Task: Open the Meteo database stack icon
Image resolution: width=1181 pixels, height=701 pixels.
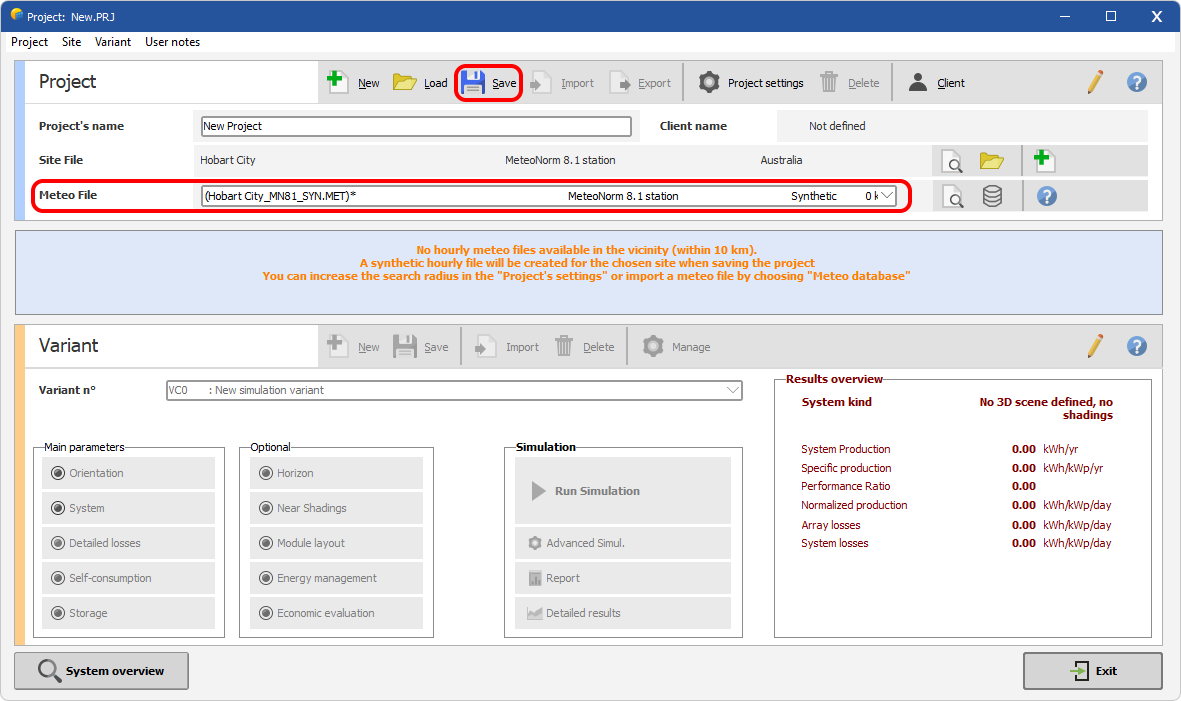Action: 992,197
